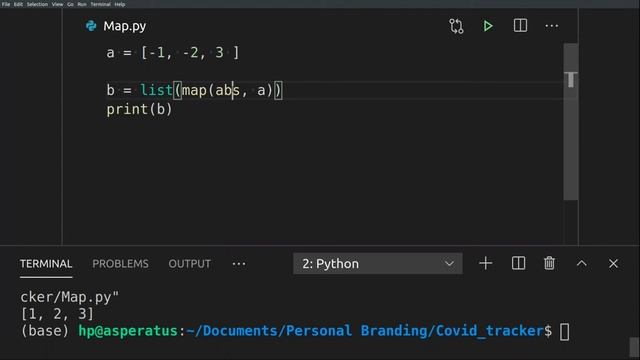Click the terminal scrollbar thumb at bottom right

(x=634, y=347)
